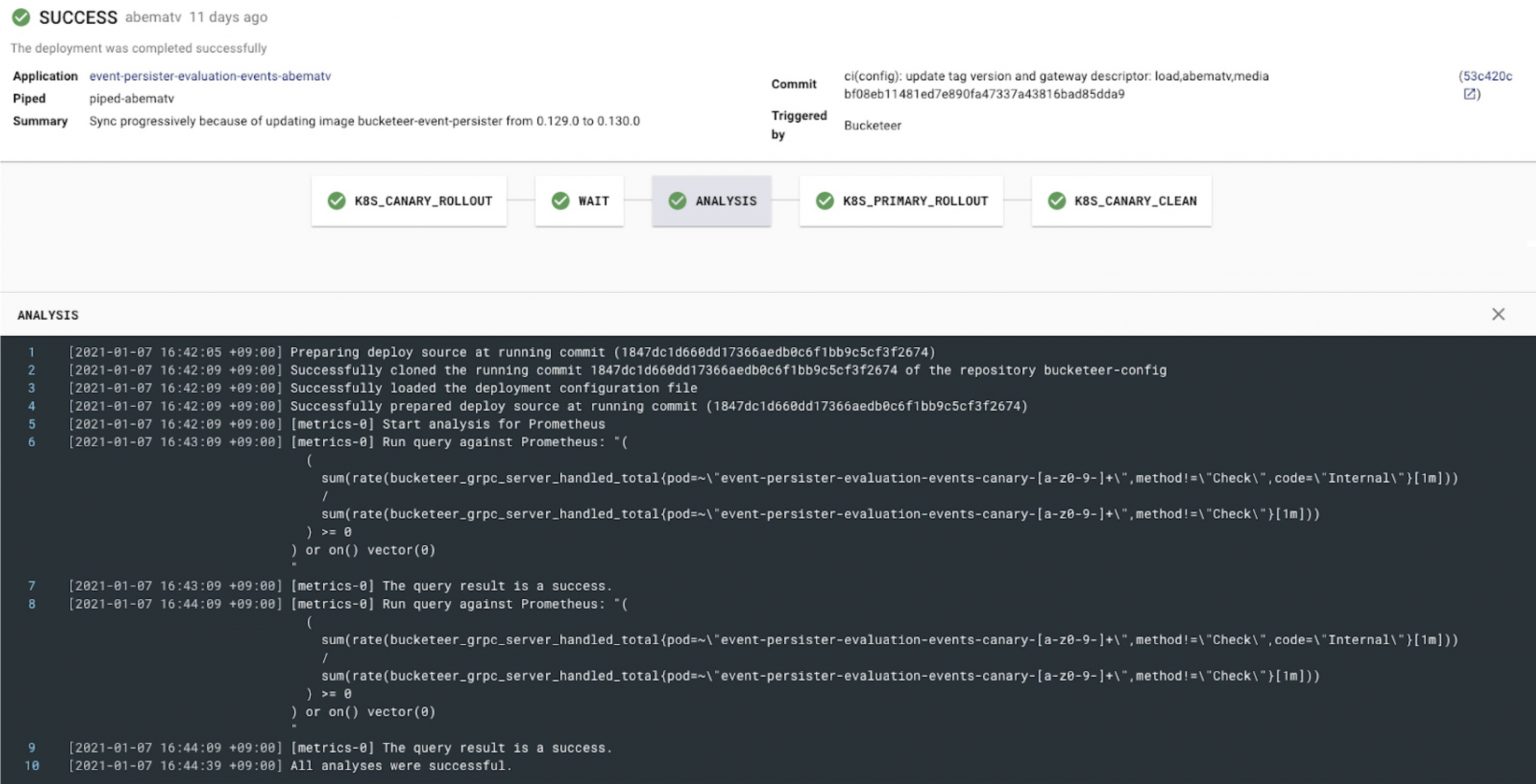1536x784 pixels.
Task: Click the checkmark icon on the ANALYSIS stage
Action: pos(677,201)
